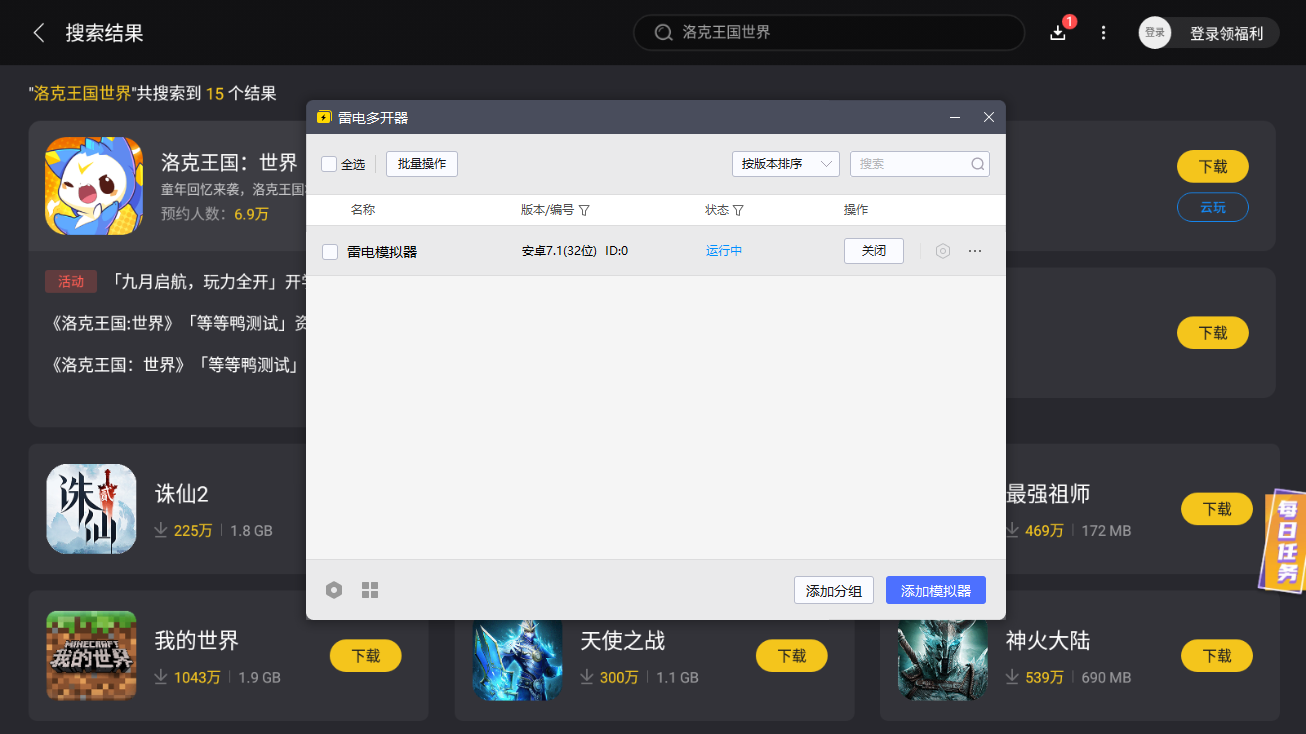Click 关闭 to stop 雷电模拟器
Screen dimensions: 1306x734
pos(874,251)
